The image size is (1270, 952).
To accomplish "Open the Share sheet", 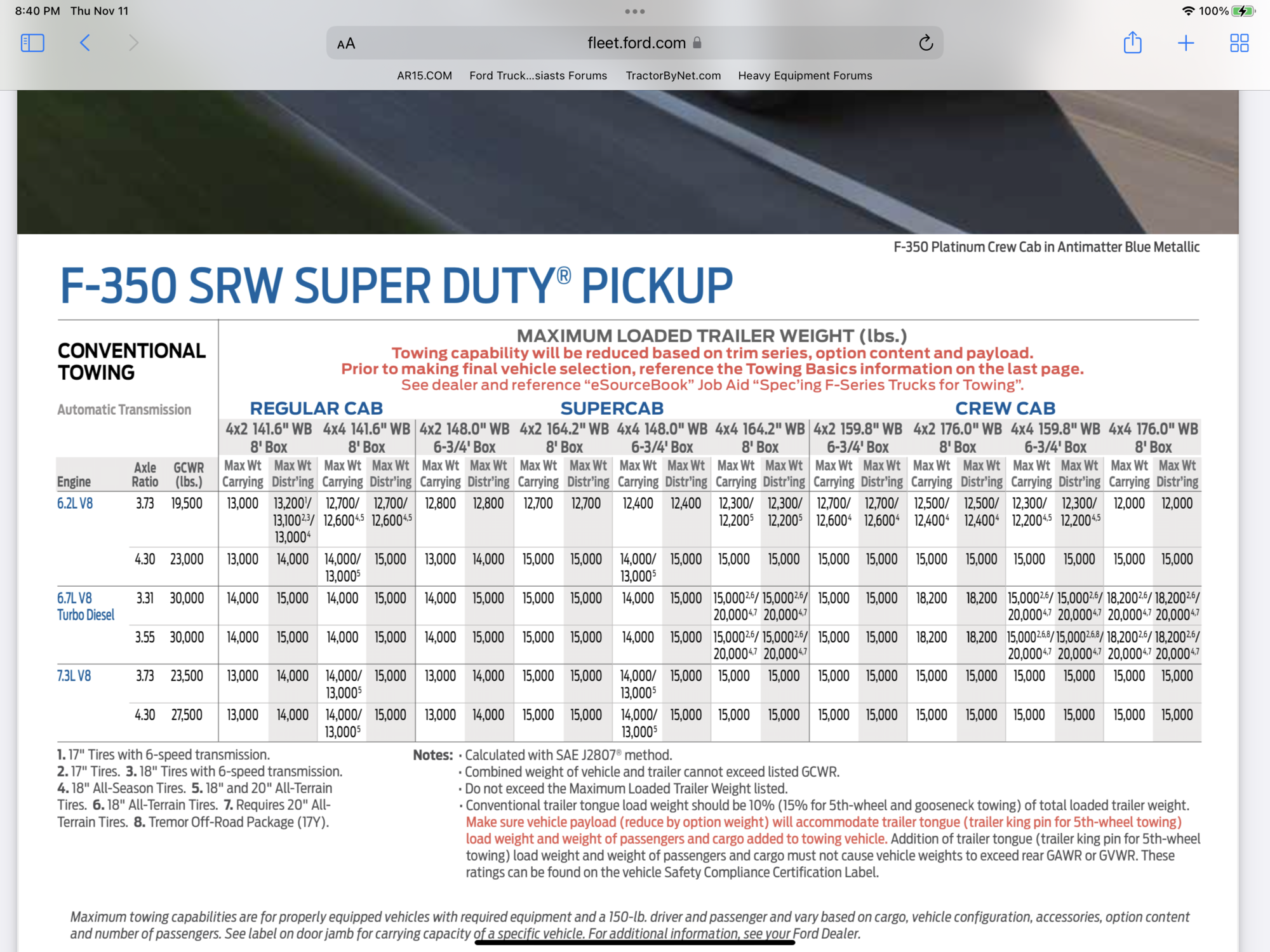I will 1132,43.
